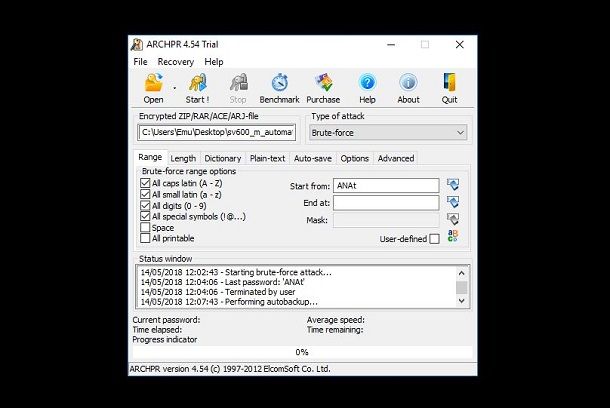Click the Mask input field
The width and height of the screenshot is (610, 408).
click(x=386, y=220)
